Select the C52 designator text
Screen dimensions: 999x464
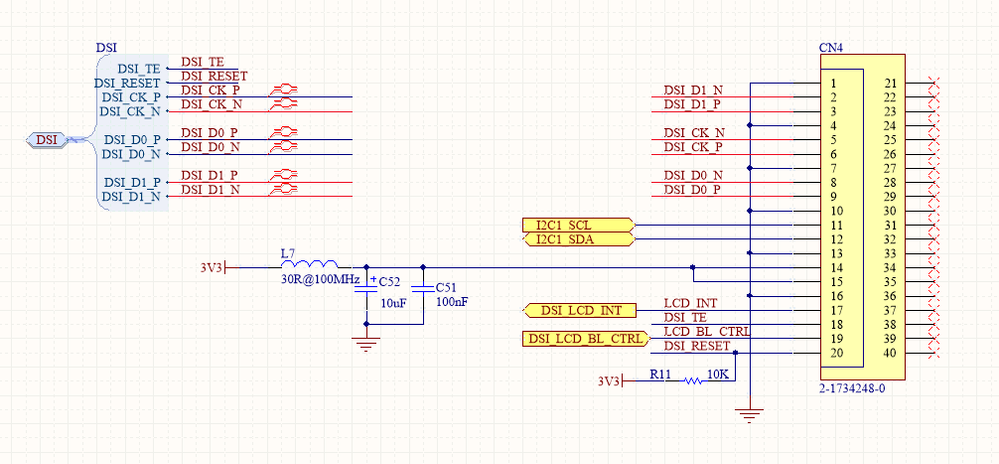pyautogui.click(x=390, y=282)
